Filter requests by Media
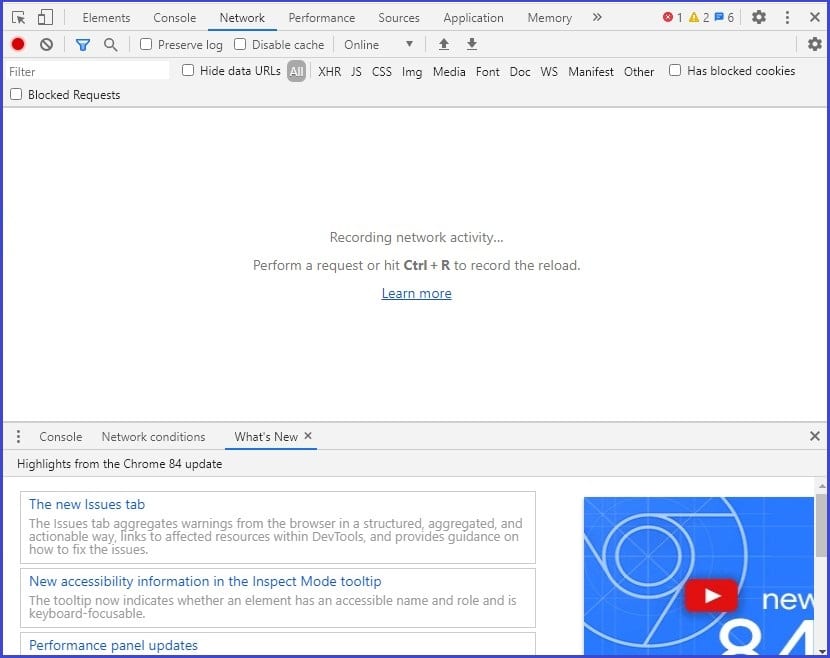Image resolution: width=830 pixels, height=658 pixels. tap(449, 71)
